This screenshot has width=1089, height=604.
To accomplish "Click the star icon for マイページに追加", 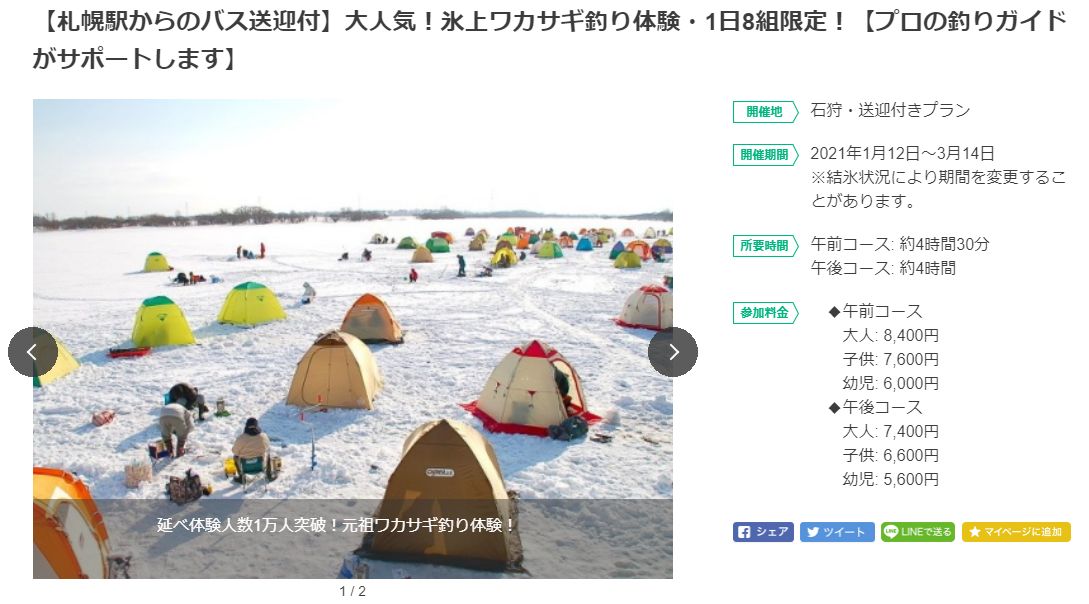I will pos(974,532).
